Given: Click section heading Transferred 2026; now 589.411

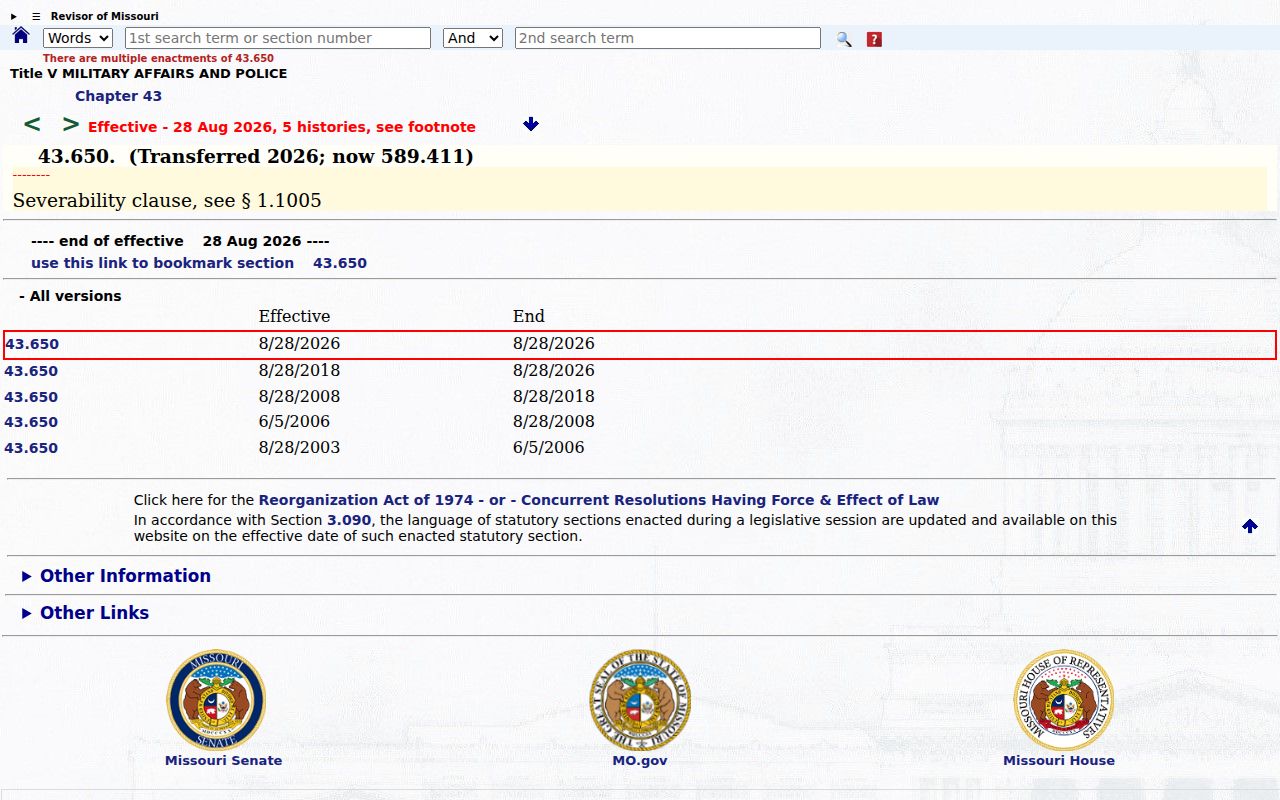Looking at the screenshot, I should pyautogui.click(x=256, y=156).
